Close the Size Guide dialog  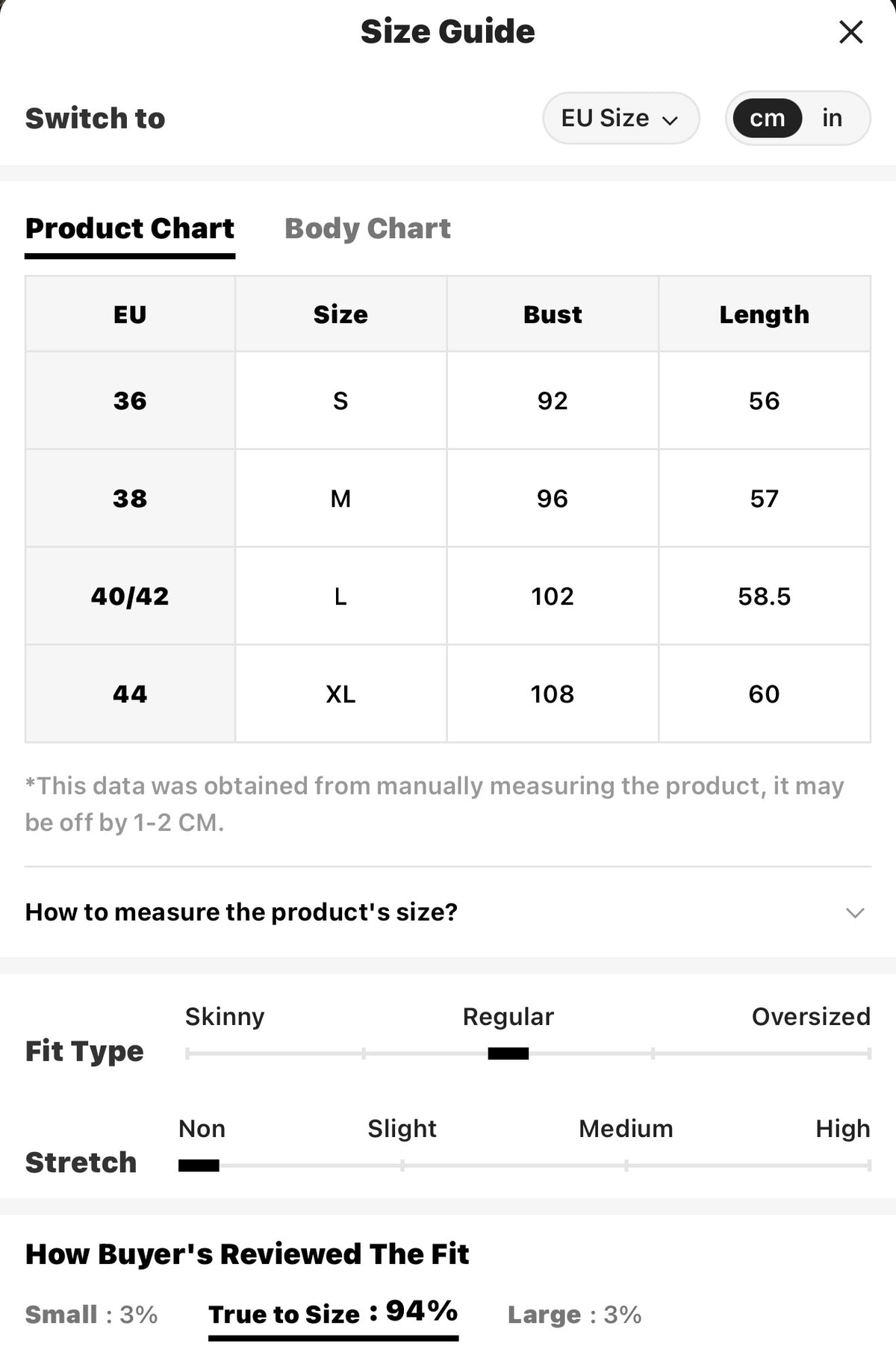(x=850, y=32)
